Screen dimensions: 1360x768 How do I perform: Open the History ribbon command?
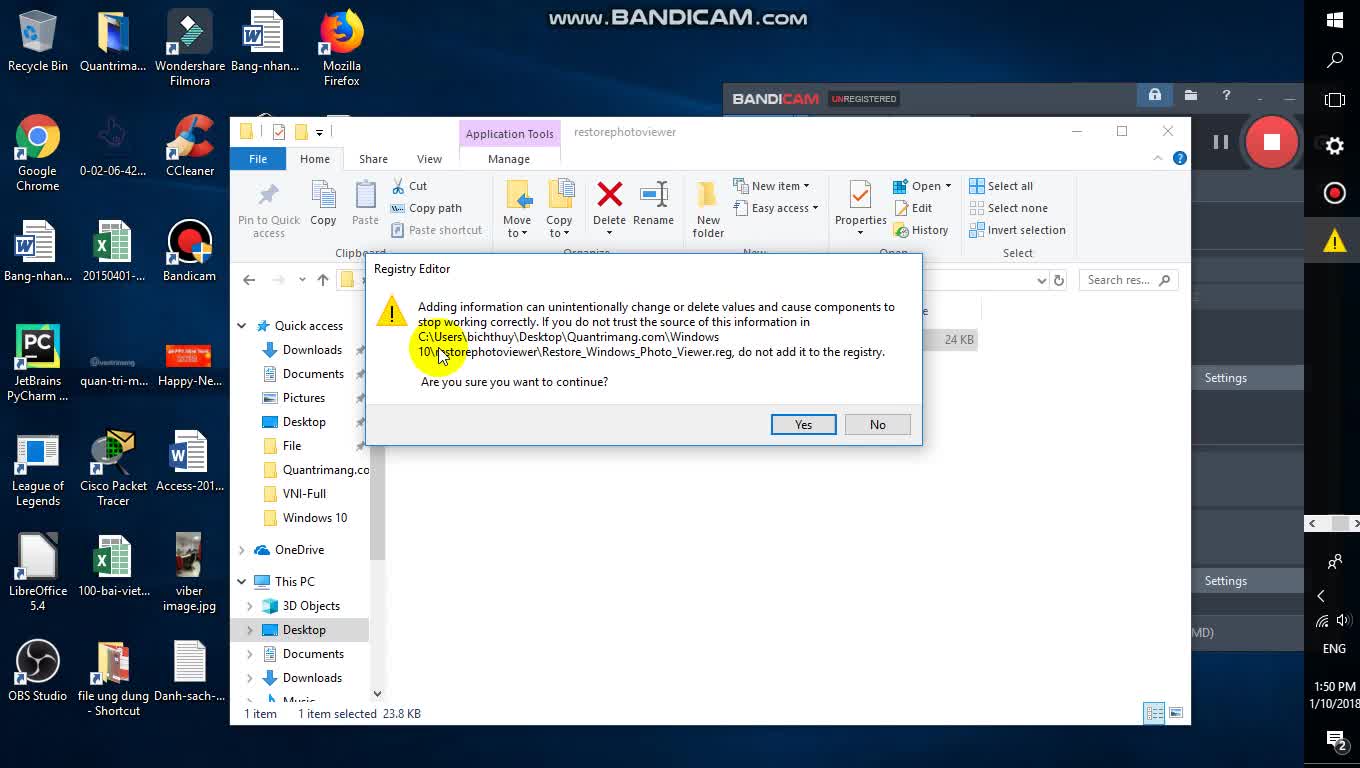pos(920,230)
